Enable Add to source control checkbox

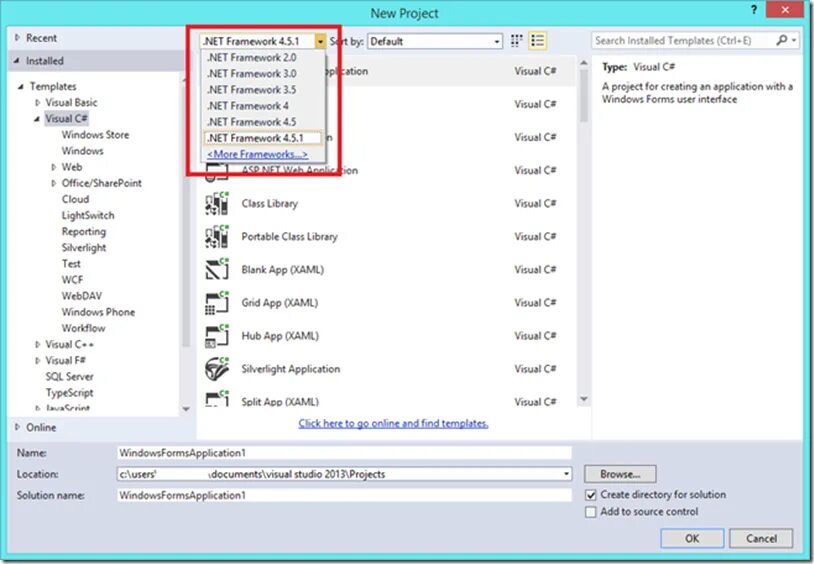tap(591, 512)
